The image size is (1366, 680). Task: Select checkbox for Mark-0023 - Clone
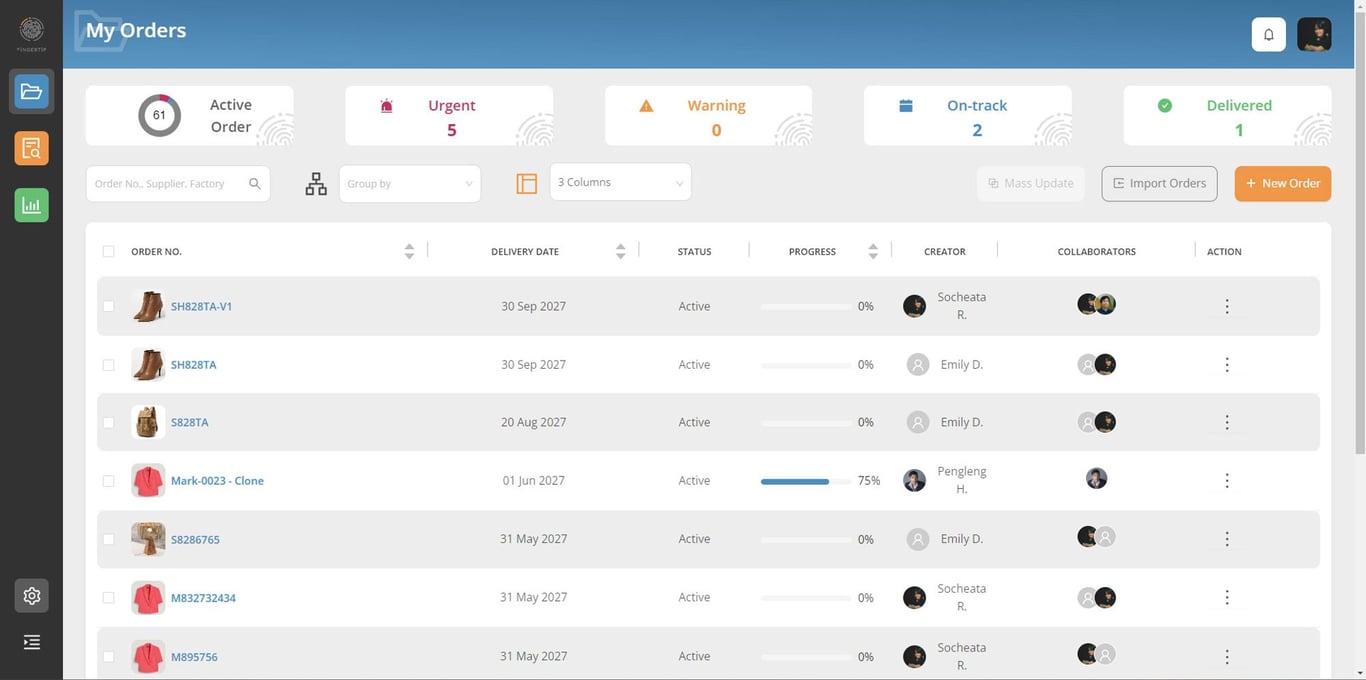(x=108, y=481)
